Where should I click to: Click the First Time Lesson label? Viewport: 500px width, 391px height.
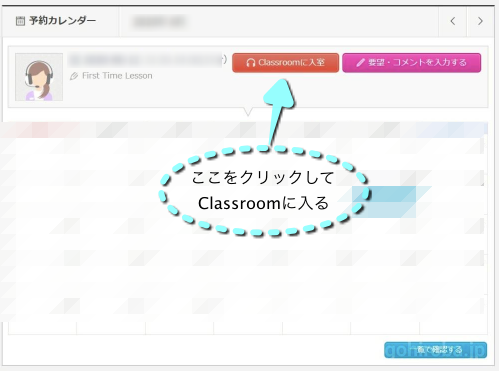(x=117, y=76)
